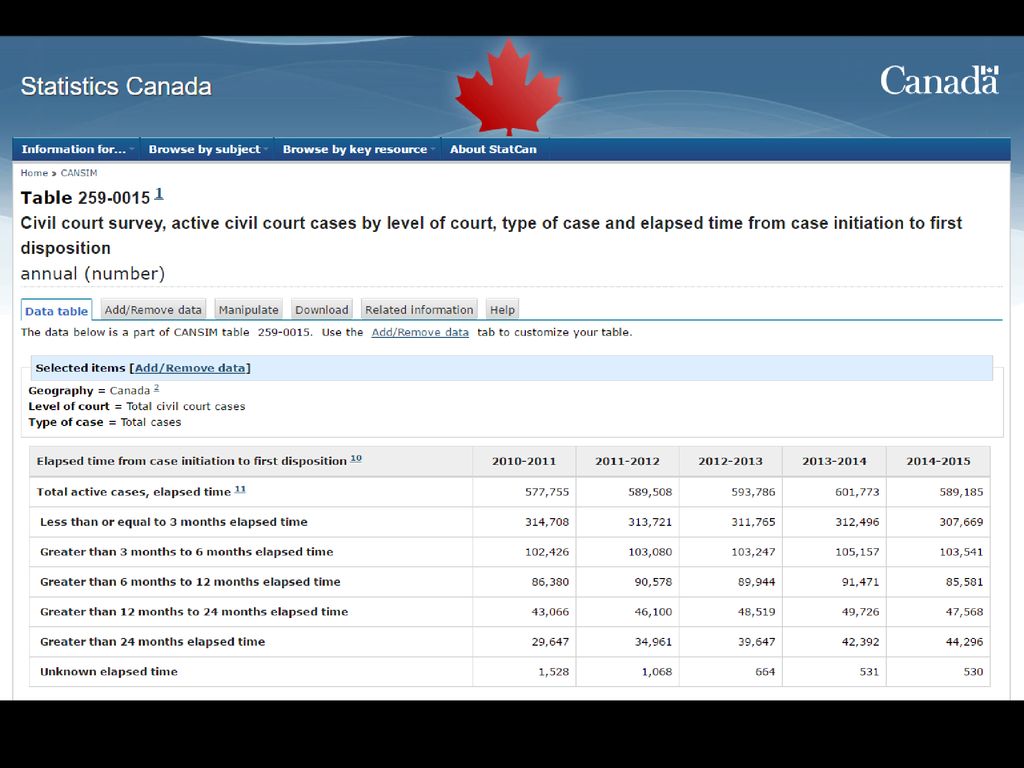Click Add/Remove data link in Selected items header
This screenshot has height=768, width=1024.
pos(190,368)
